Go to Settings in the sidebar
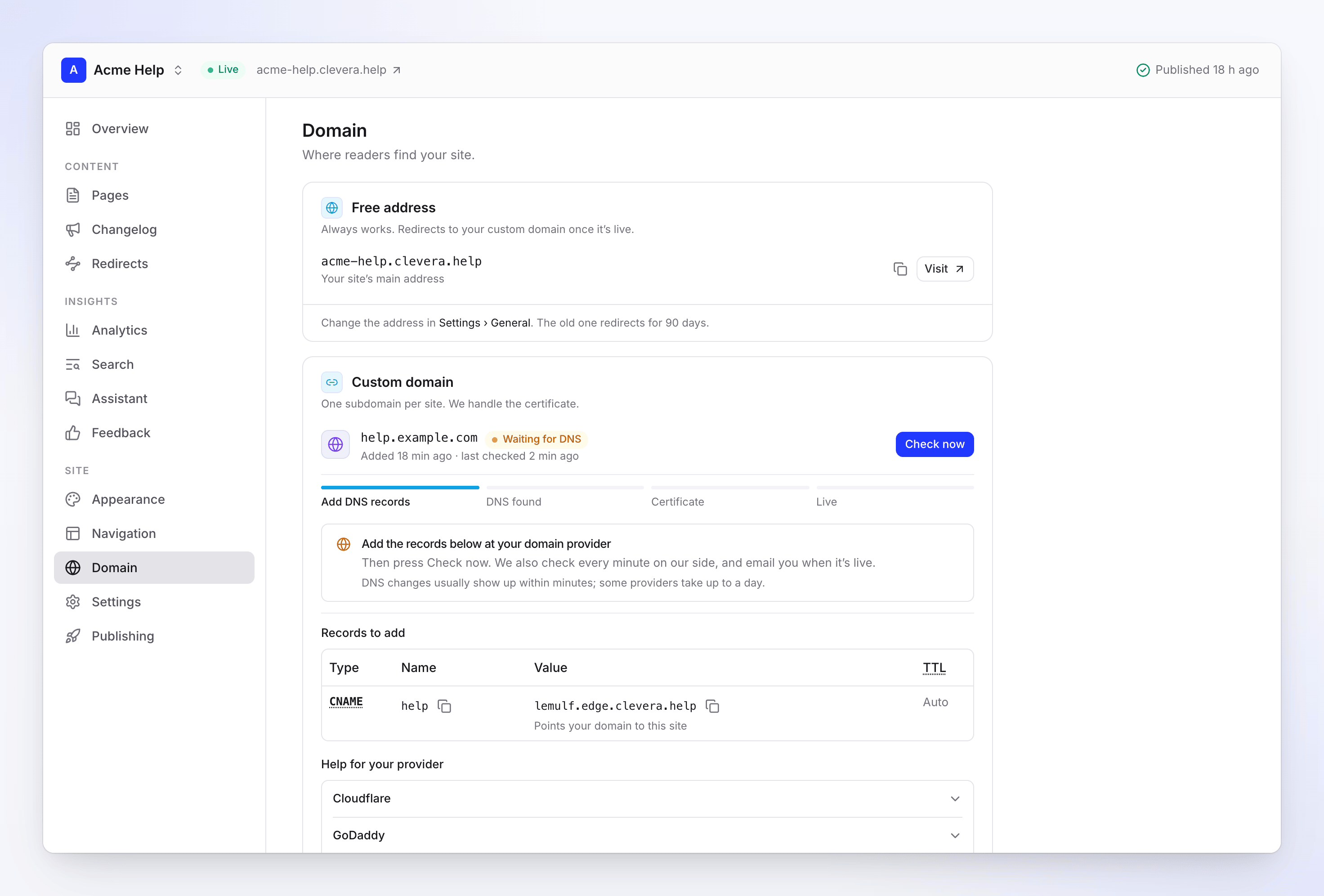 pos(154,602)
